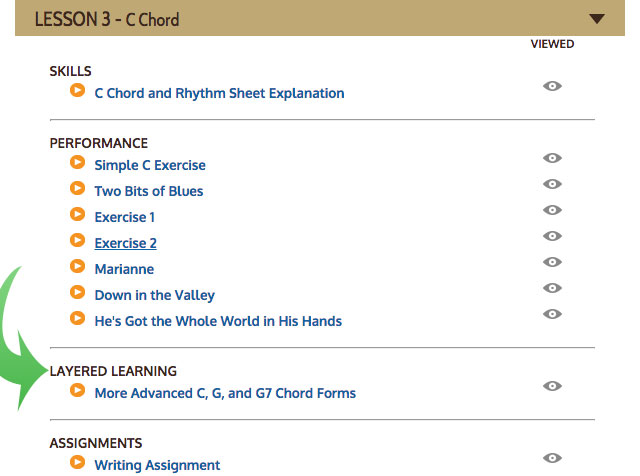The width and height of the screenshot is (640, 476).
Task: Open C Chord and Rhythm Sheet Explanation link
Action: pos(219,93)
